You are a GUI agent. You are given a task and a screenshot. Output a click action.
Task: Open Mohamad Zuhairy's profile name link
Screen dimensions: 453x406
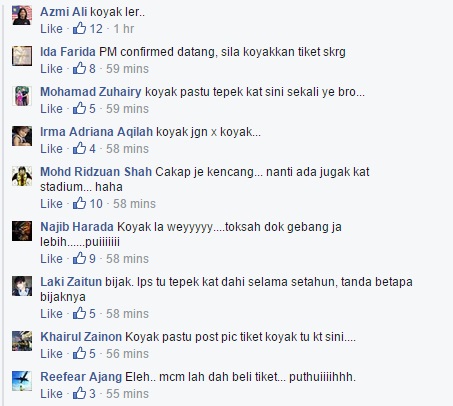tap(91, 92)
